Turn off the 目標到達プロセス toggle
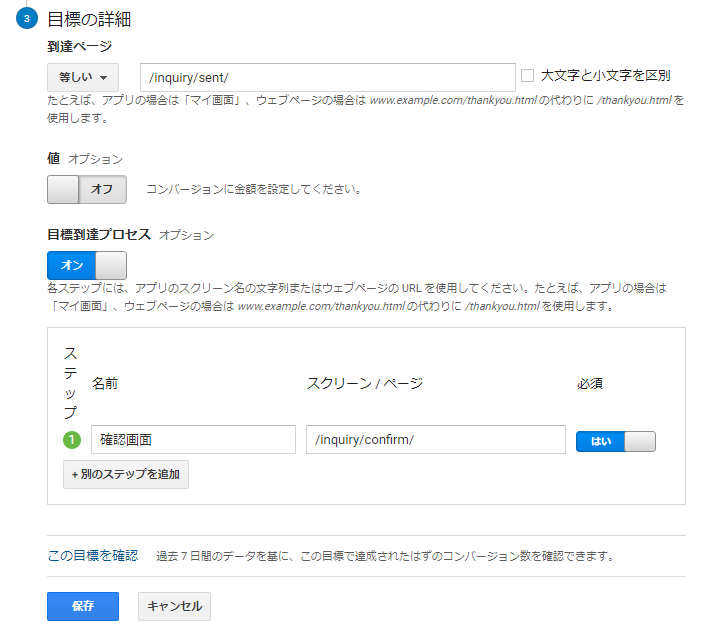715x626 pixels. click(87, 265)
